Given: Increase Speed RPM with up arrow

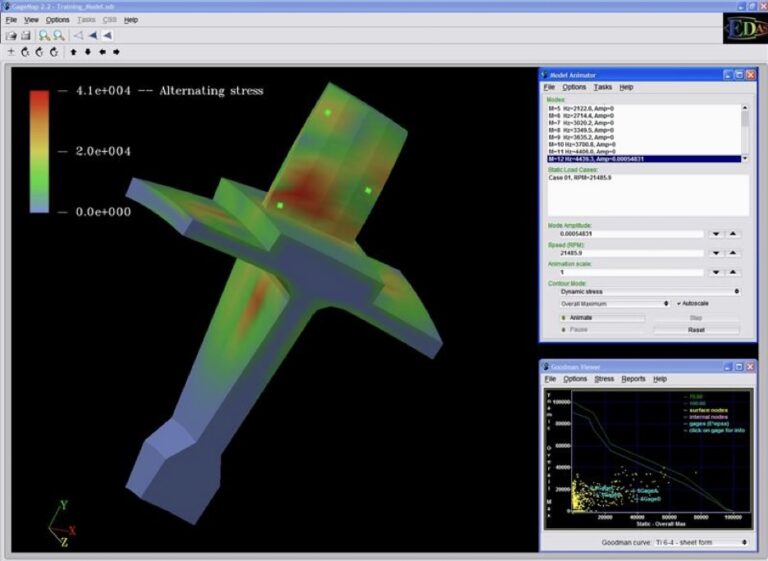Looking at the screenshot, I should coord(733,253).
